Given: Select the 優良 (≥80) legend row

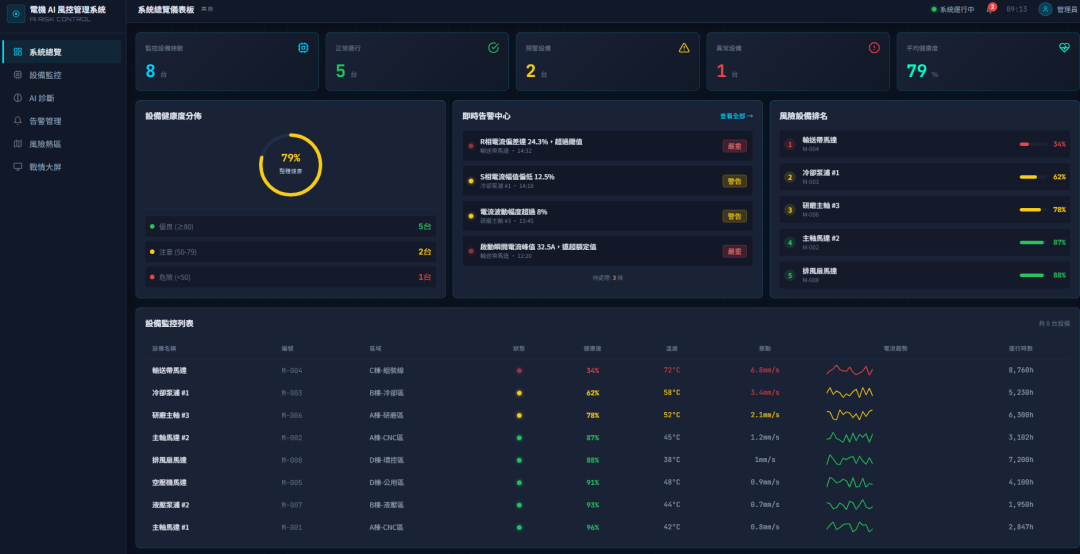Looking at the screenshot, I should click(291, 227).
